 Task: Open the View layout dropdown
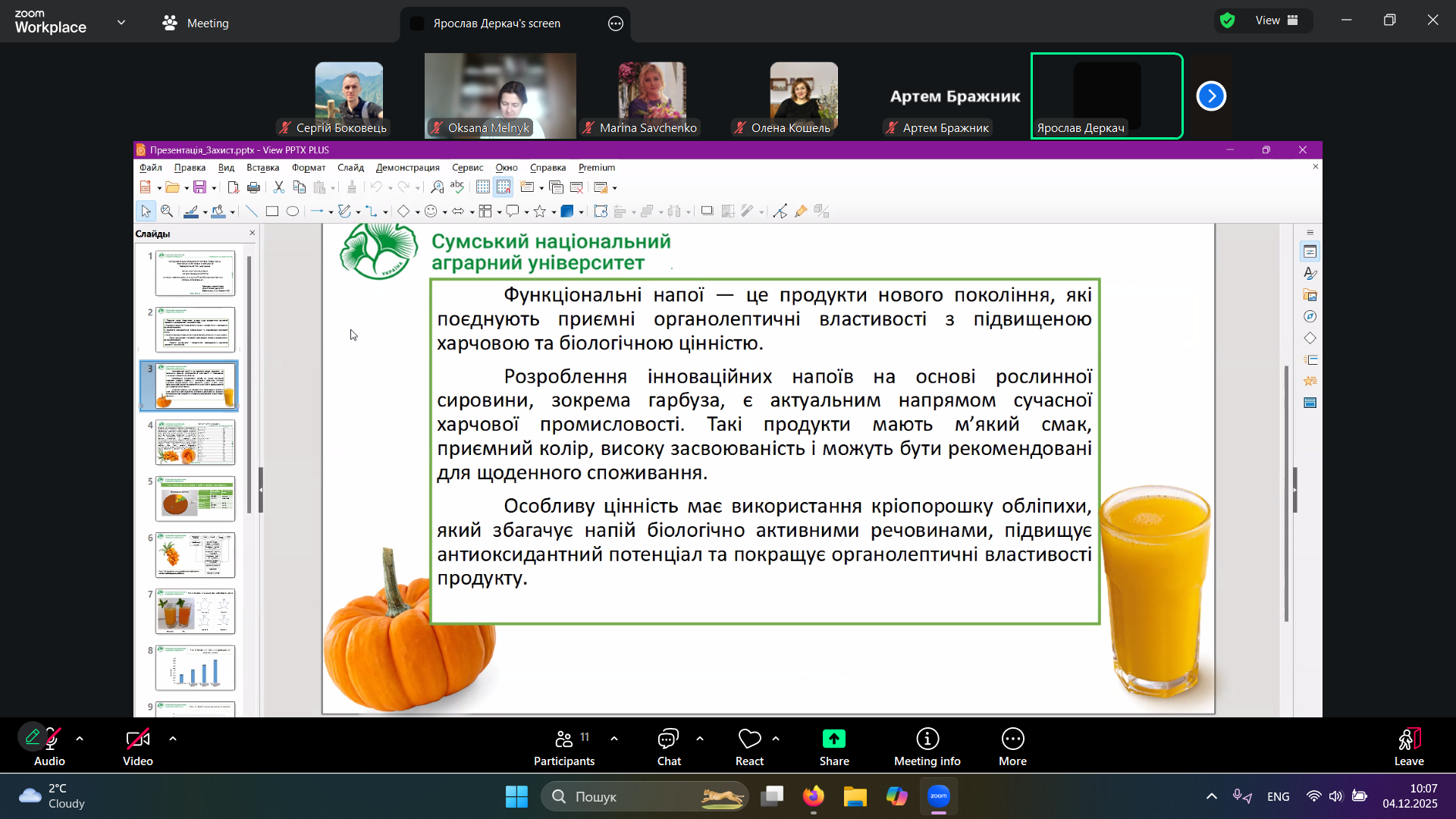[1277, 20]
